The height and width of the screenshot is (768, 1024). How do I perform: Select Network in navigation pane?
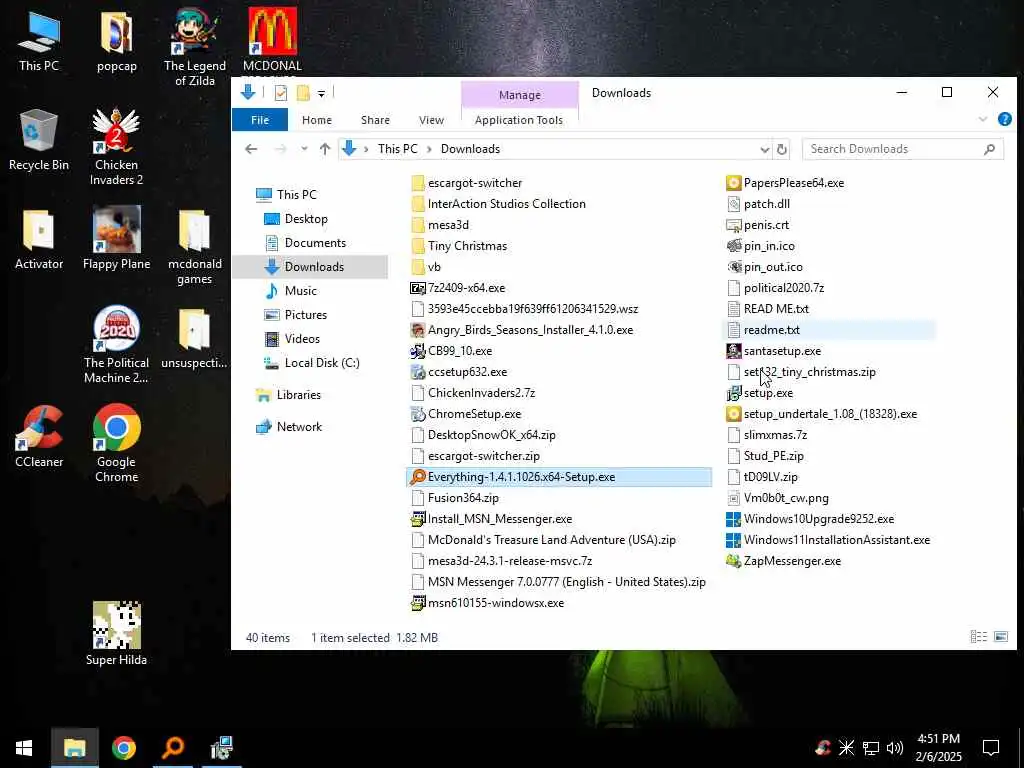299,426
